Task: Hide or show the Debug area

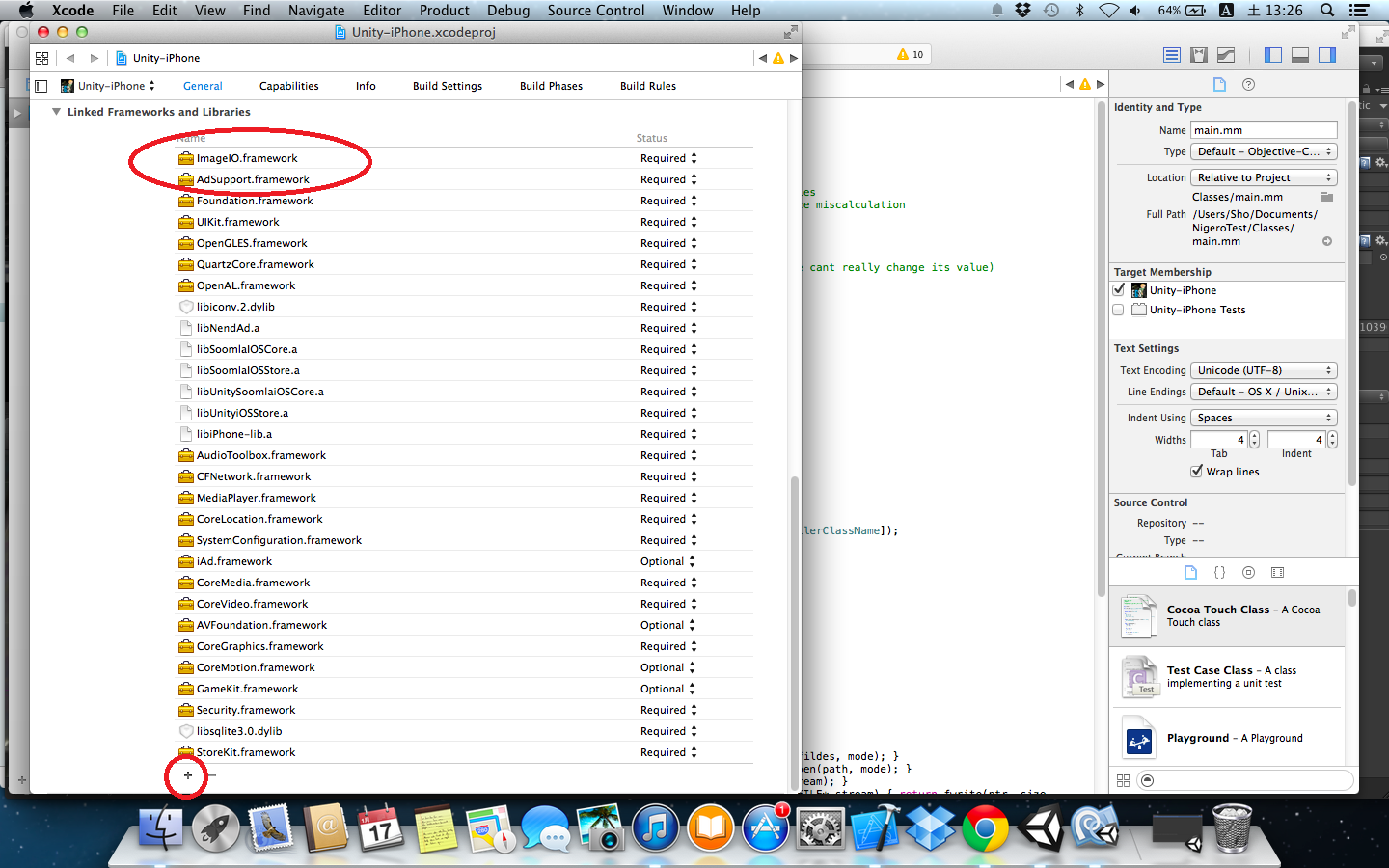Action: (1300, 55)
